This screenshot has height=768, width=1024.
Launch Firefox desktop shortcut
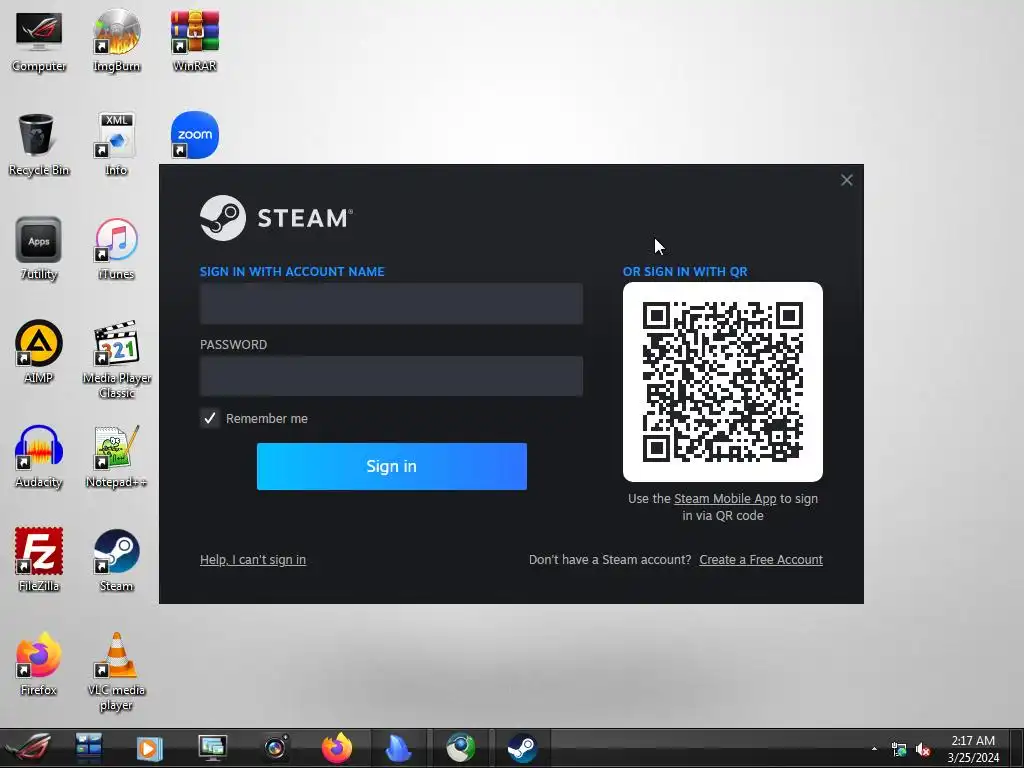tap(39, 664)
